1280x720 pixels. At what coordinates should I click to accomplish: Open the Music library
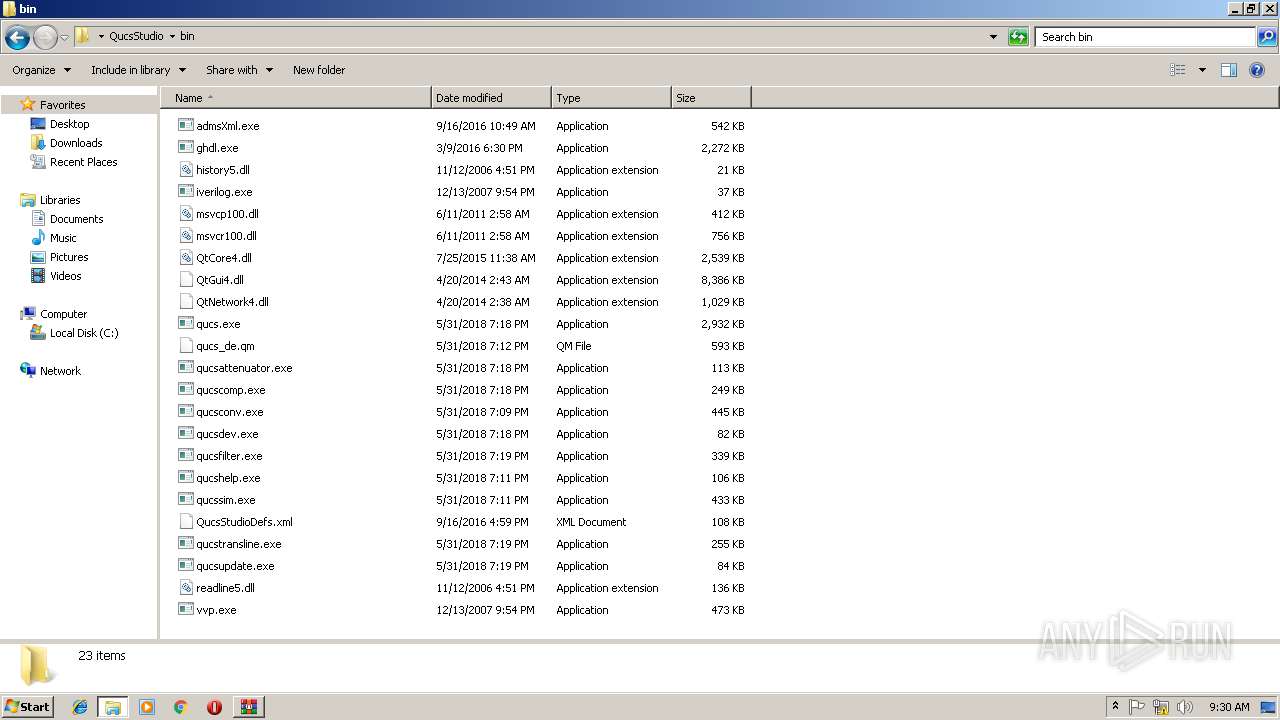coord(63,238)
